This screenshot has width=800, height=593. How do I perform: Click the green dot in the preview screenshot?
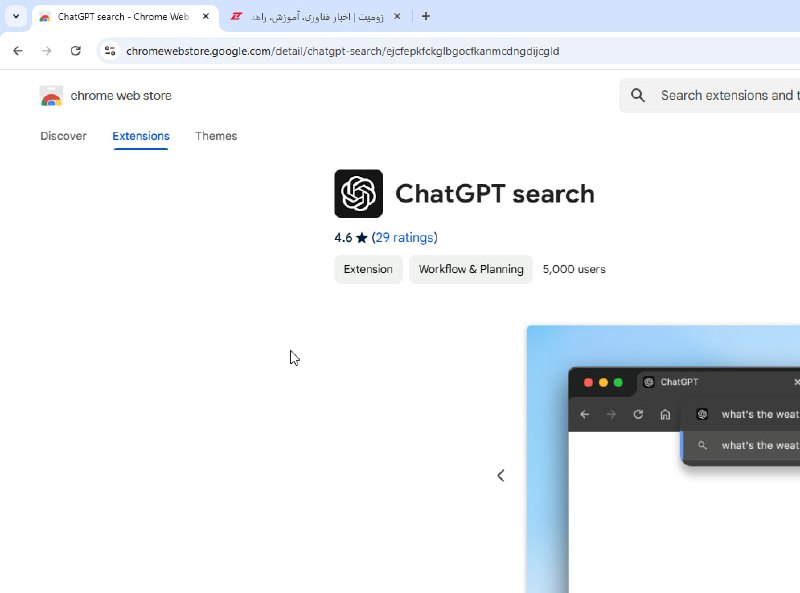pyautogui.click(x=618, y=382)
